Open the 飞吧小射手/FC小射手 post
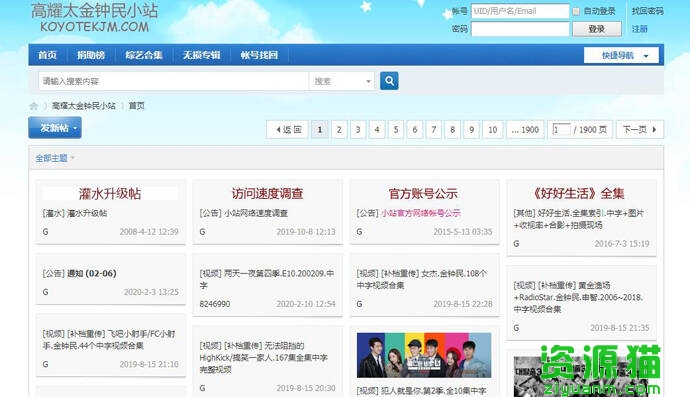Viewport: 690px width, 397px height. tap(109, 339)
